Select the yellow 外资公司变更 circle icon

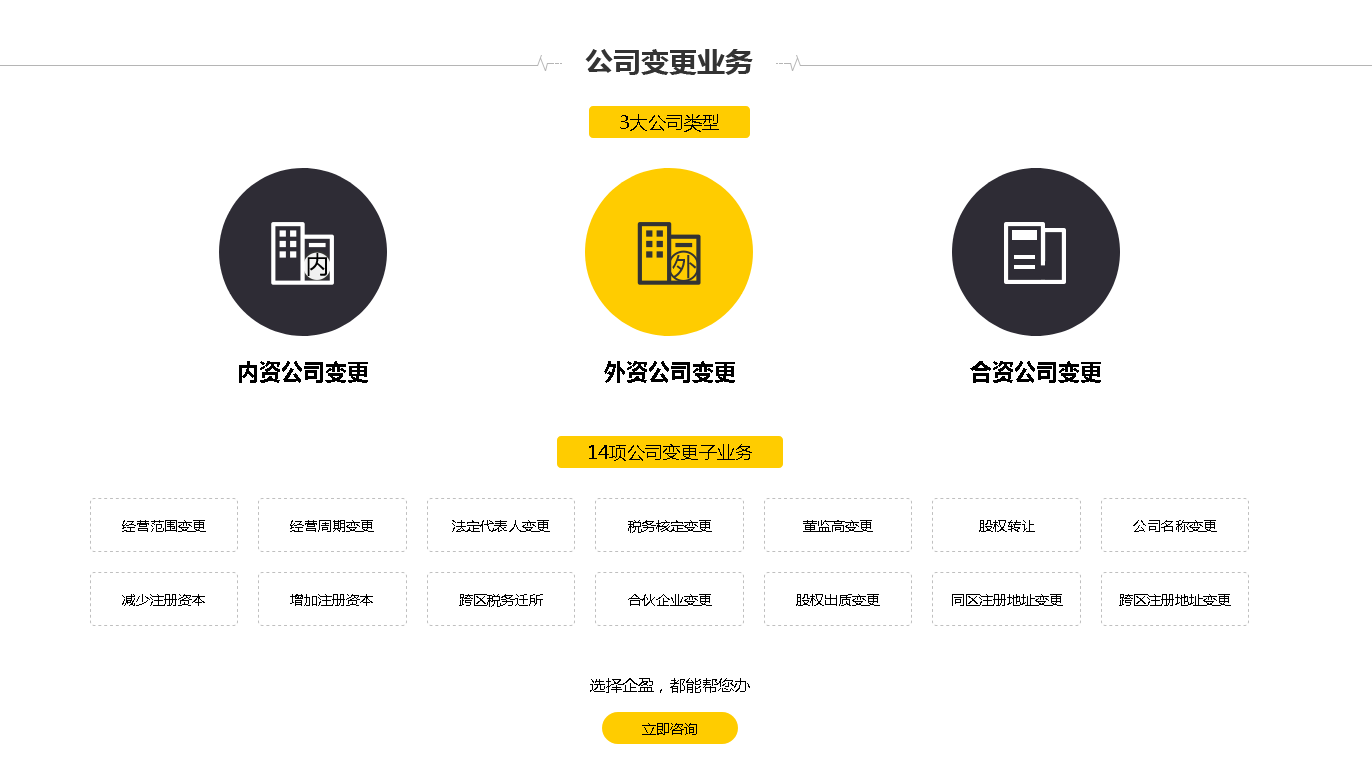[669, 252]
